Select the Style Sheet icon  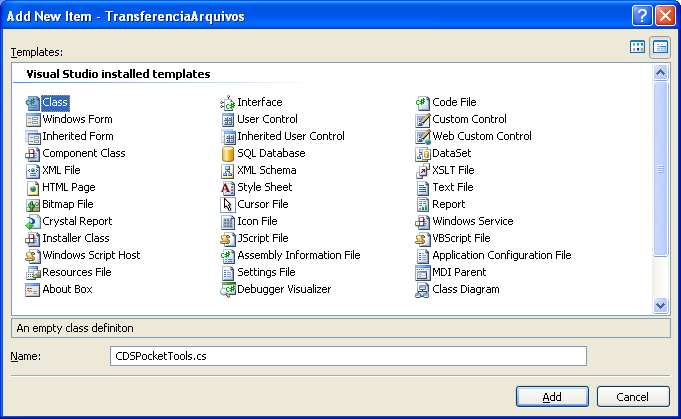pyautogui.click(x=228, y=188)
